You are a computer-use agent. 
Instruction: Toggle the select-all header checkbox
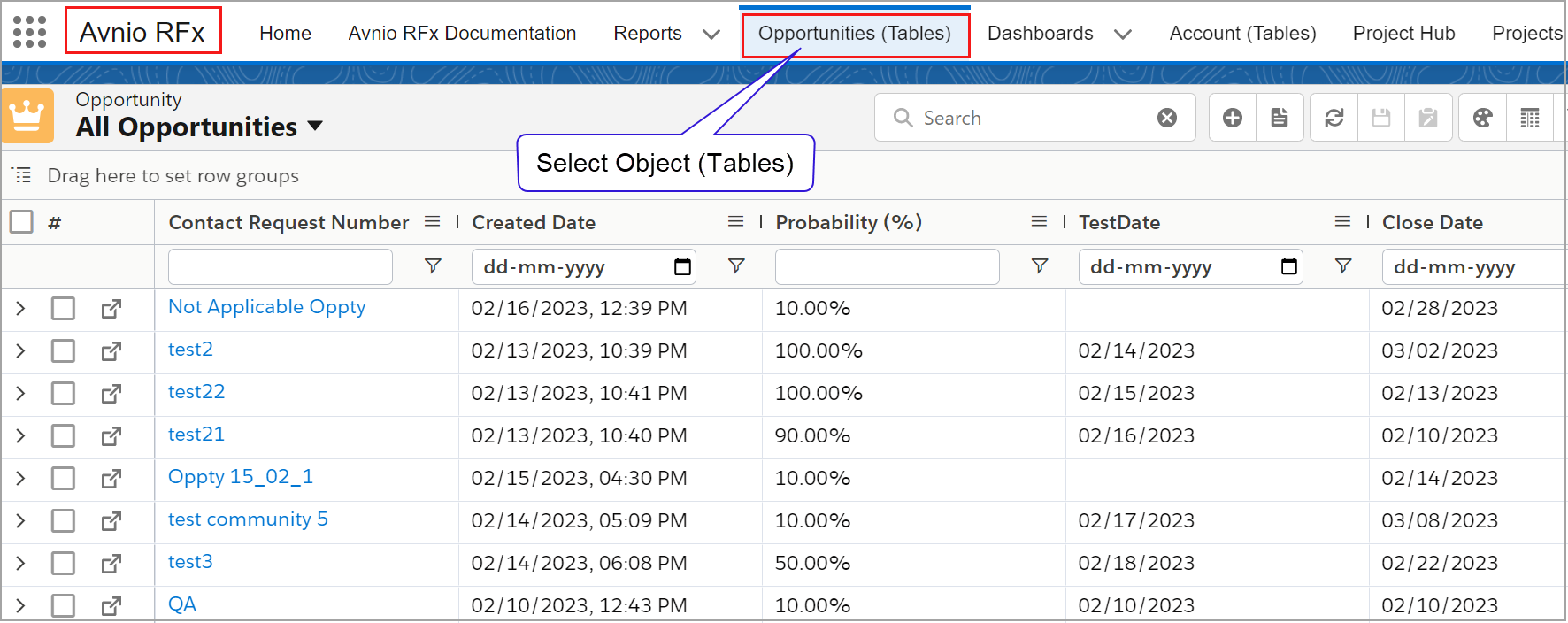point(21,221)
